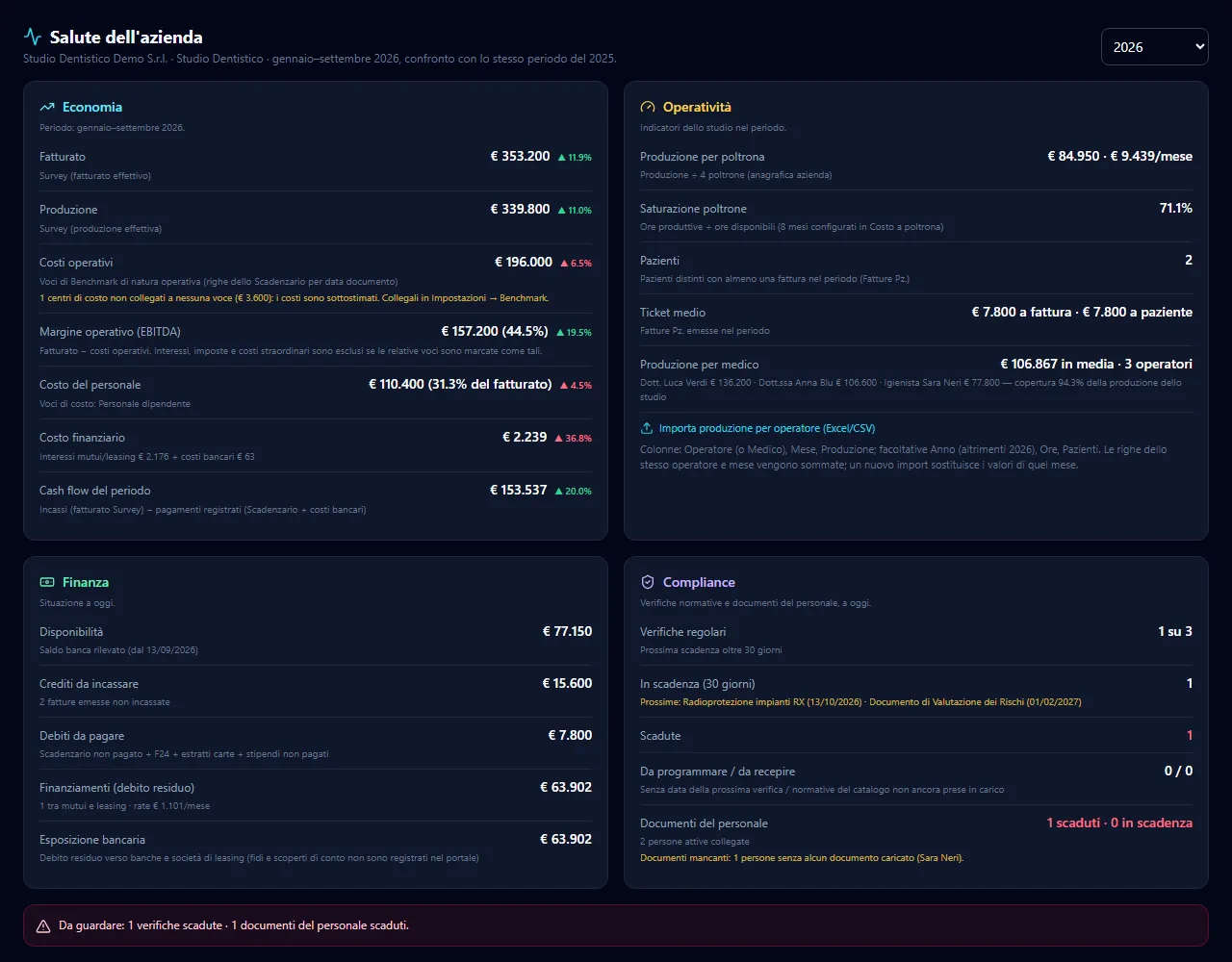Click the Da programmare / da recepire label
The height and width of the screenshot is (962, 1232).
[717, 772]
